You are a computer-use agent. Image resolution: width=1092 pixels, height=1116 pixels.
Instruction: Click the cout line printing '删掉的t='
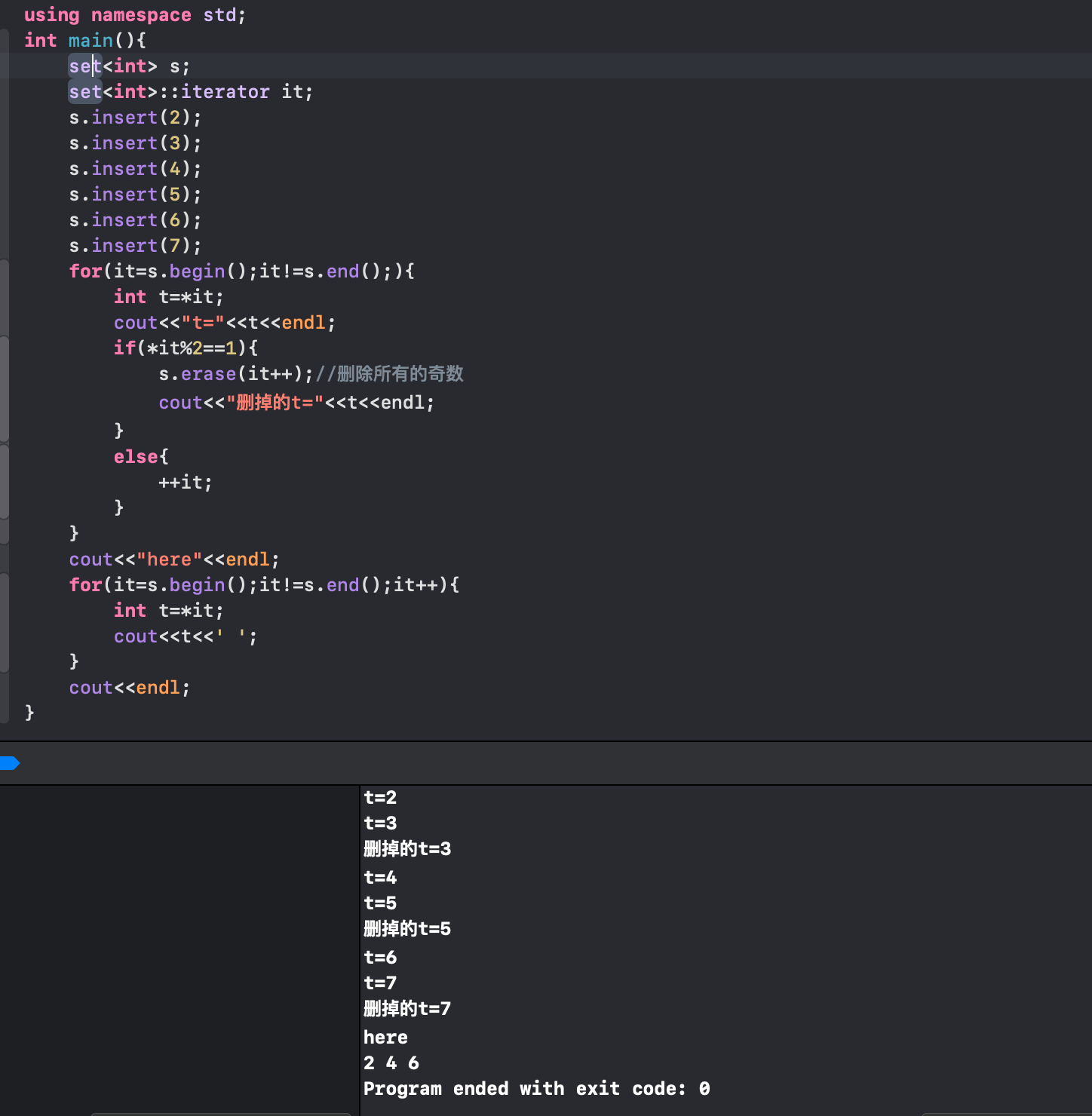(297, 403)
